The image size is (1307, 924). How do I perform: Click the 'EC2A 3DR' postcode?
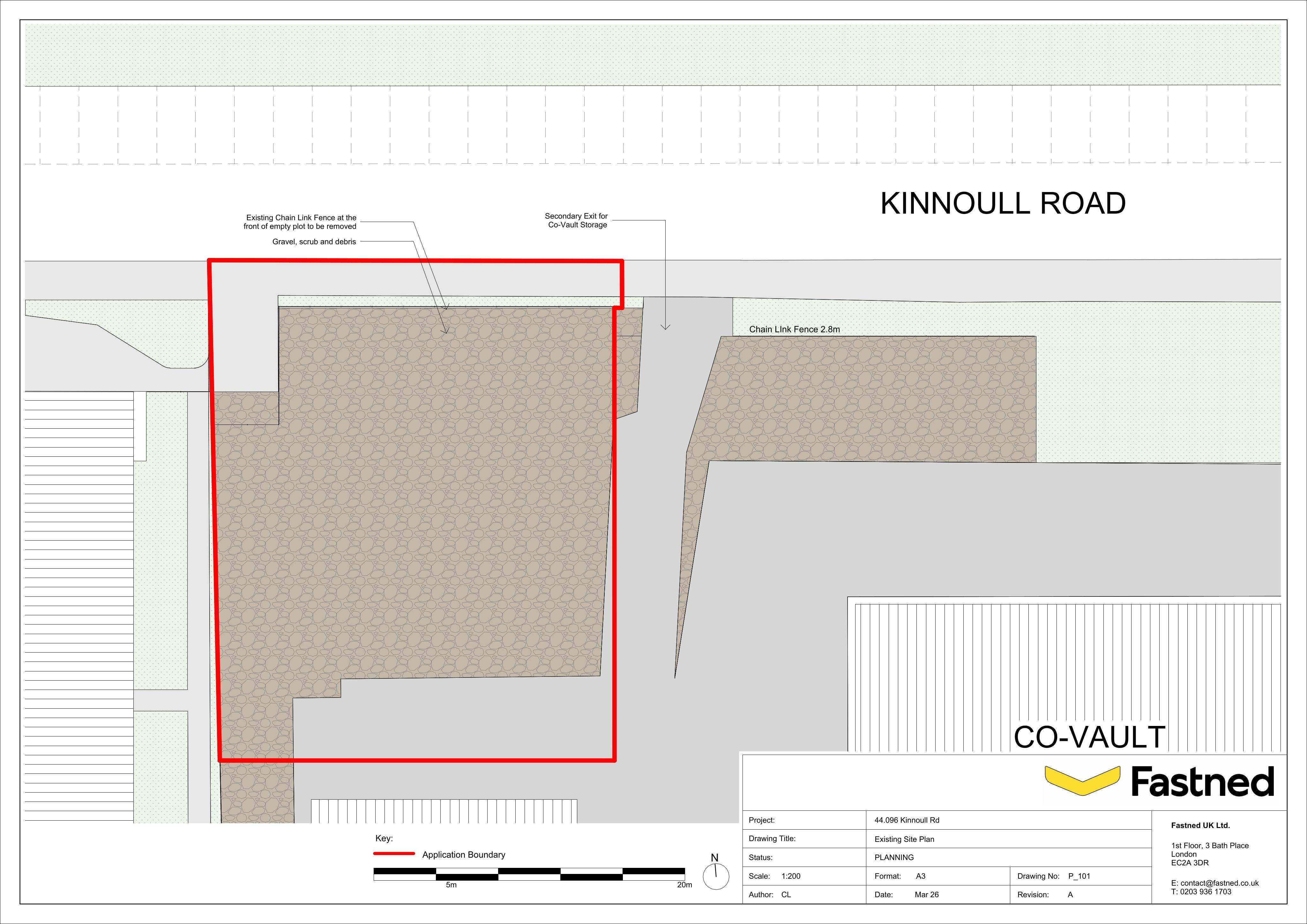pyautogui.click(x=1189, y=862)
